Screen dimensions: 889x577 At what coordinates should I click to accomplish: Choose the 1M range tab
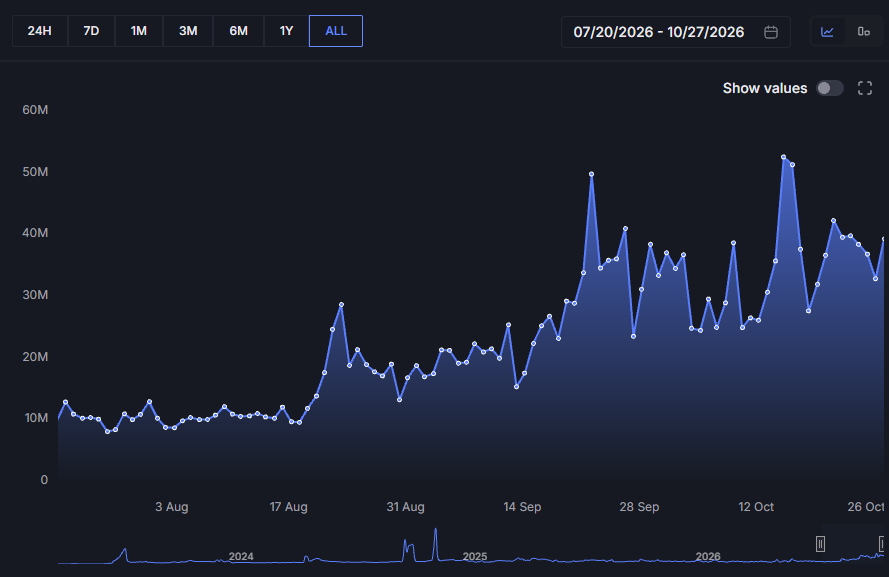139,31
